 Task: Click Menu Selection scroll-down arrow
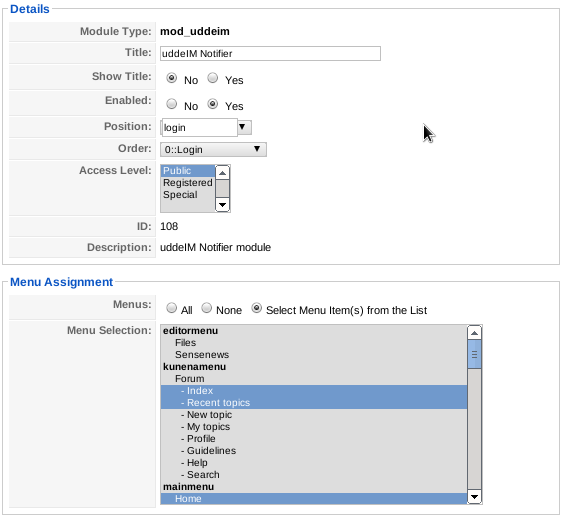(474, 497)
